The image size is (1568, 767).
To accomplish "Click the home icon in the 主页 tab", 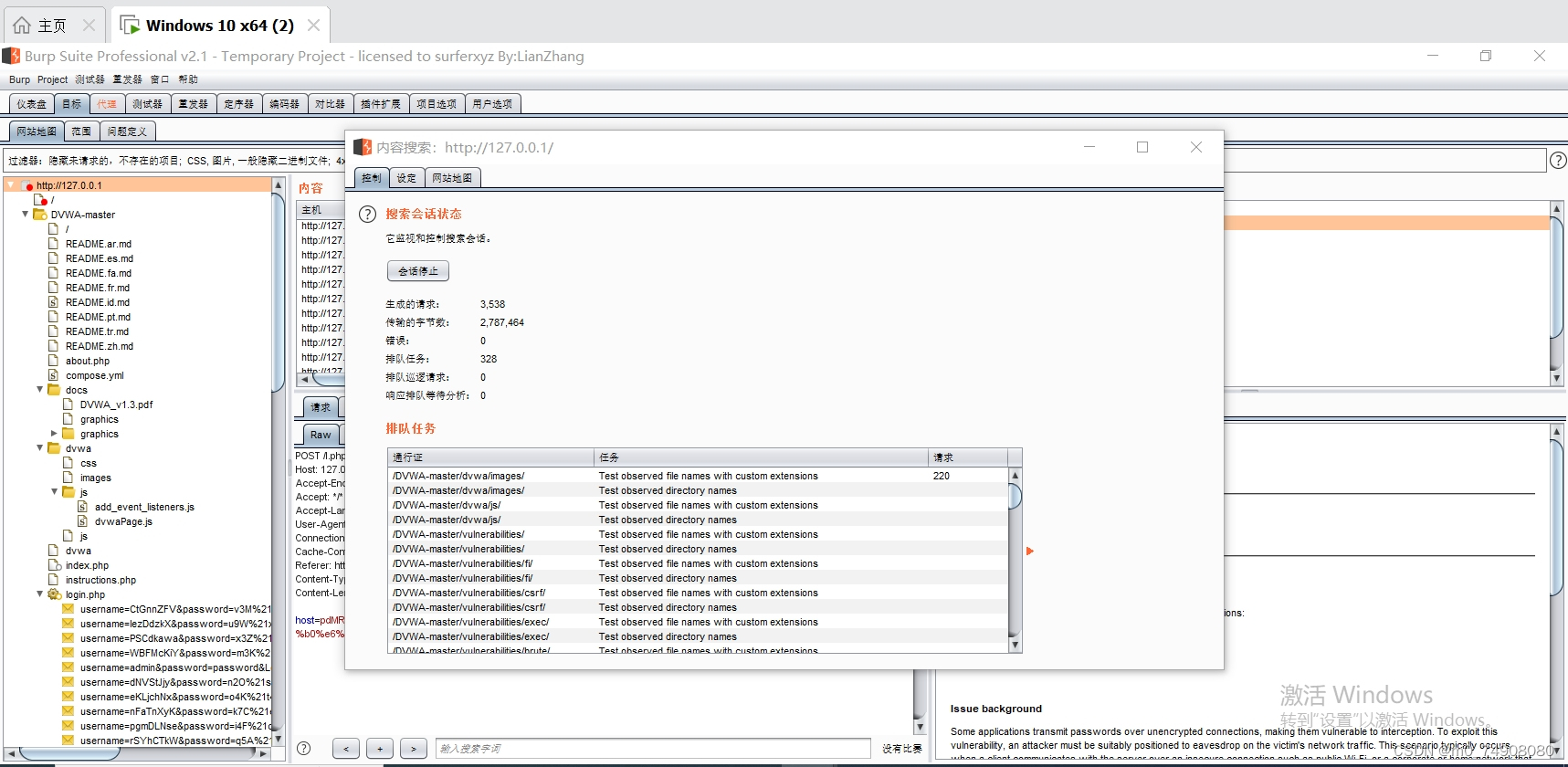I will [x=22, y=26].
